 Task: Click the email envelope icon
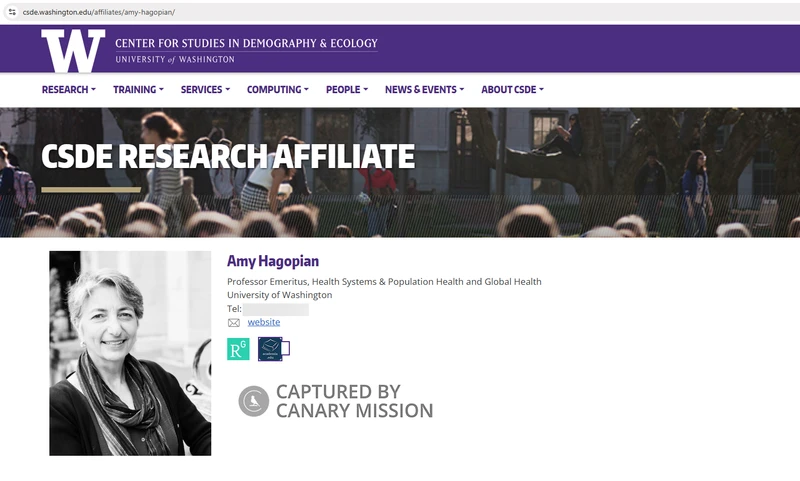point(234,323)
